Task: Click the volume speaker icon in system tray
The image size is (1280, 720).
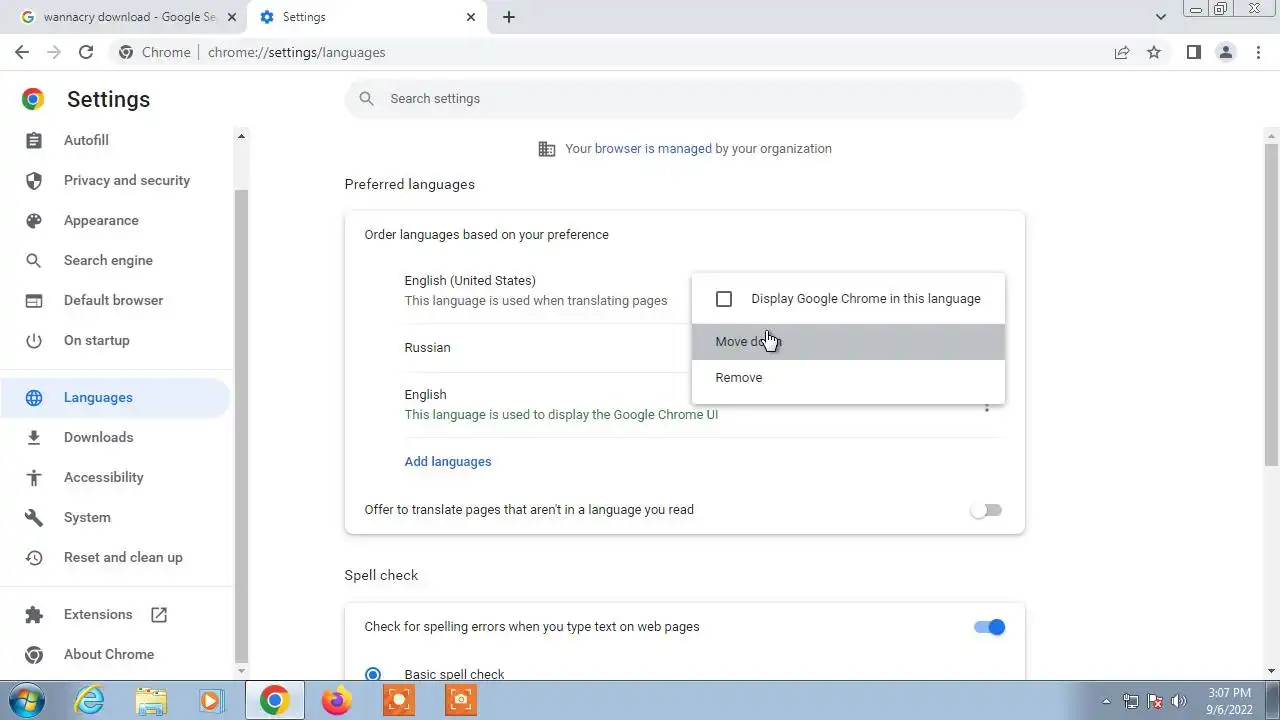Action: point(1179,701)
